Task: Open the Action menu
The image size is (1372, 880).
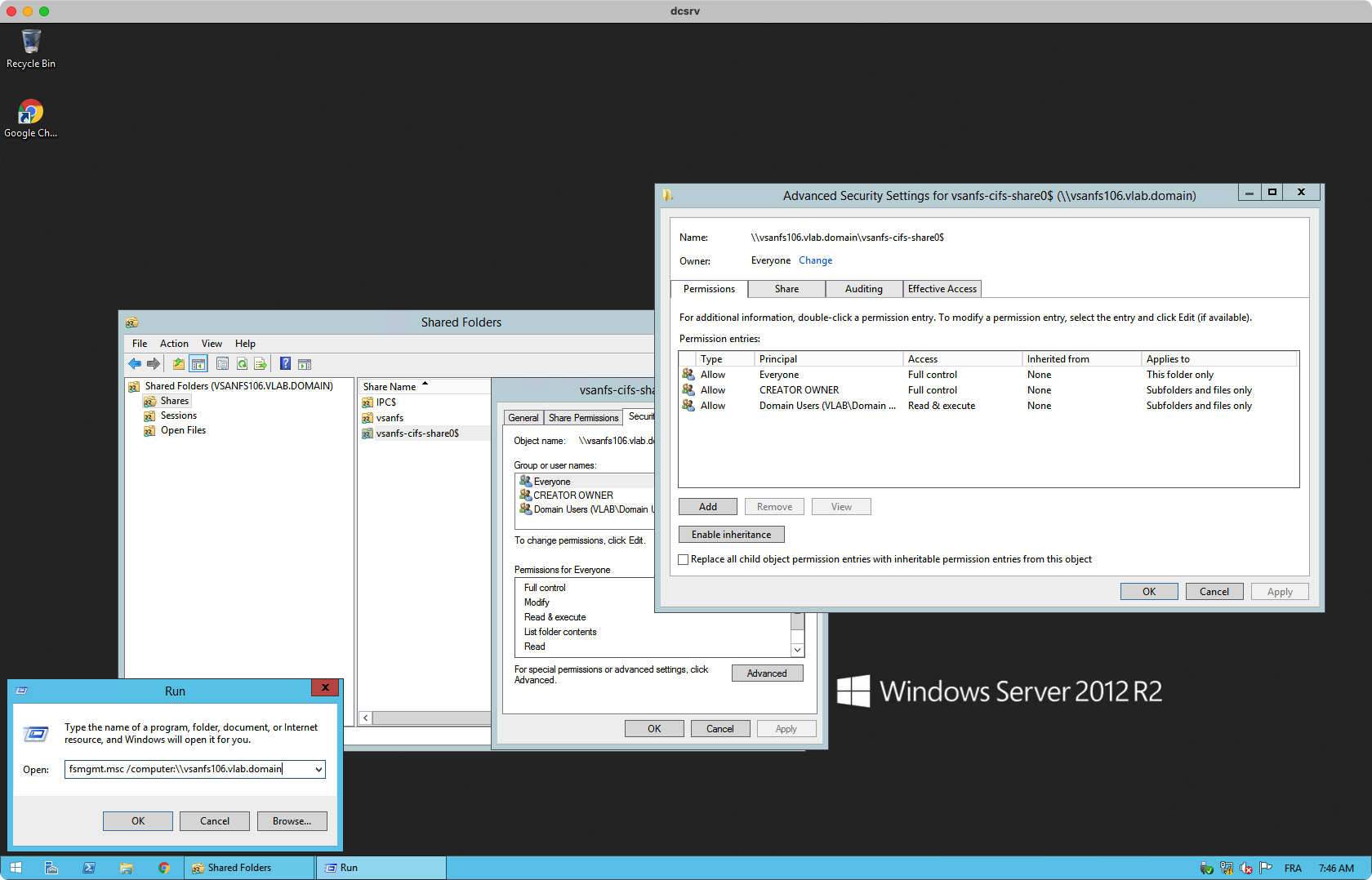Action: 174,344
